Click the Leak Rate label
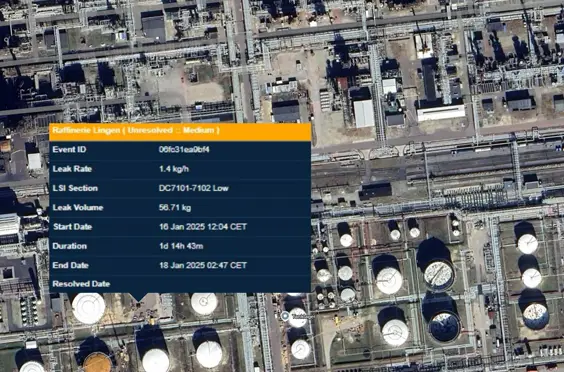Image resolution: width=564 pixels, height=372 pixels. (x=72, y=169)
